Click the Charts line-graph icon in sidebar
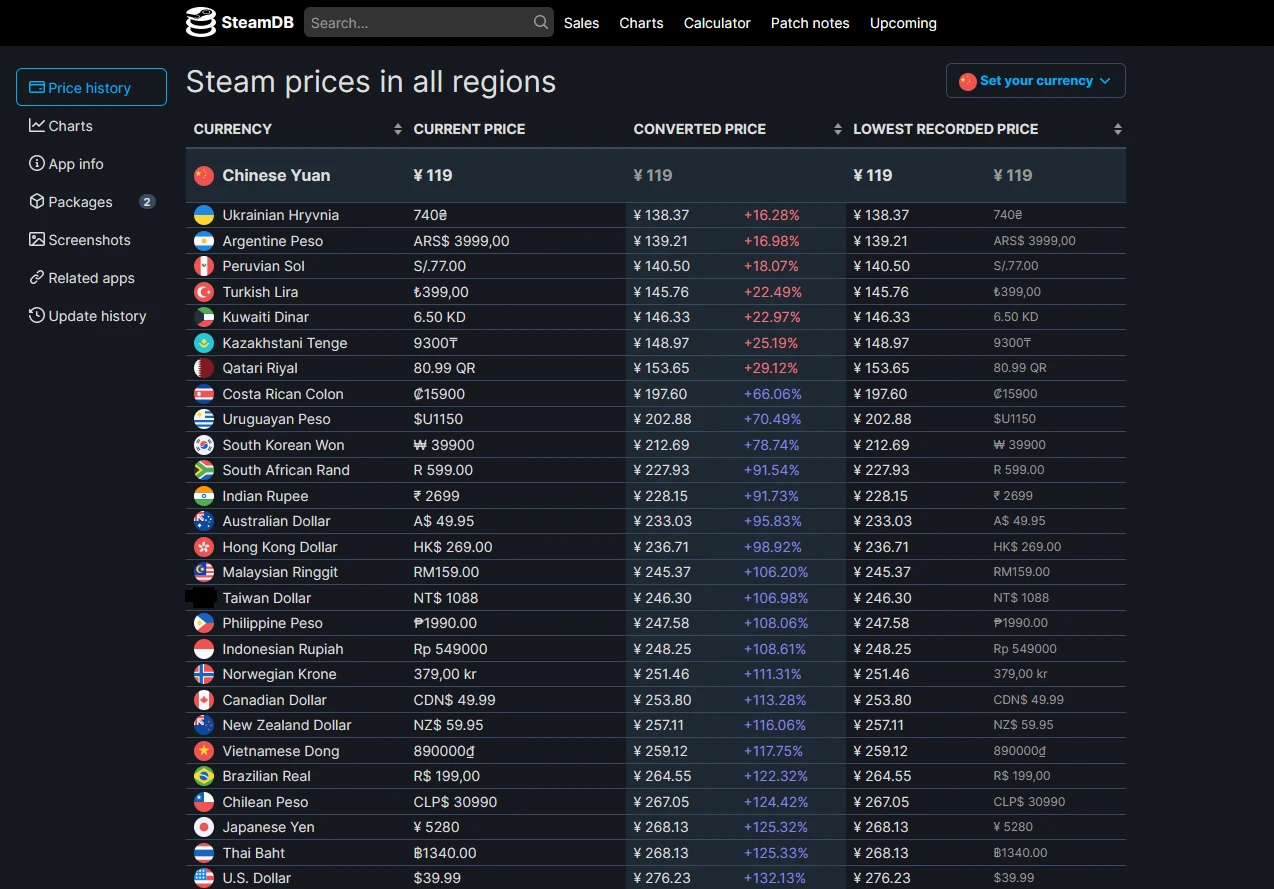This screenshot has height=889, width=1274. (37, 126)
